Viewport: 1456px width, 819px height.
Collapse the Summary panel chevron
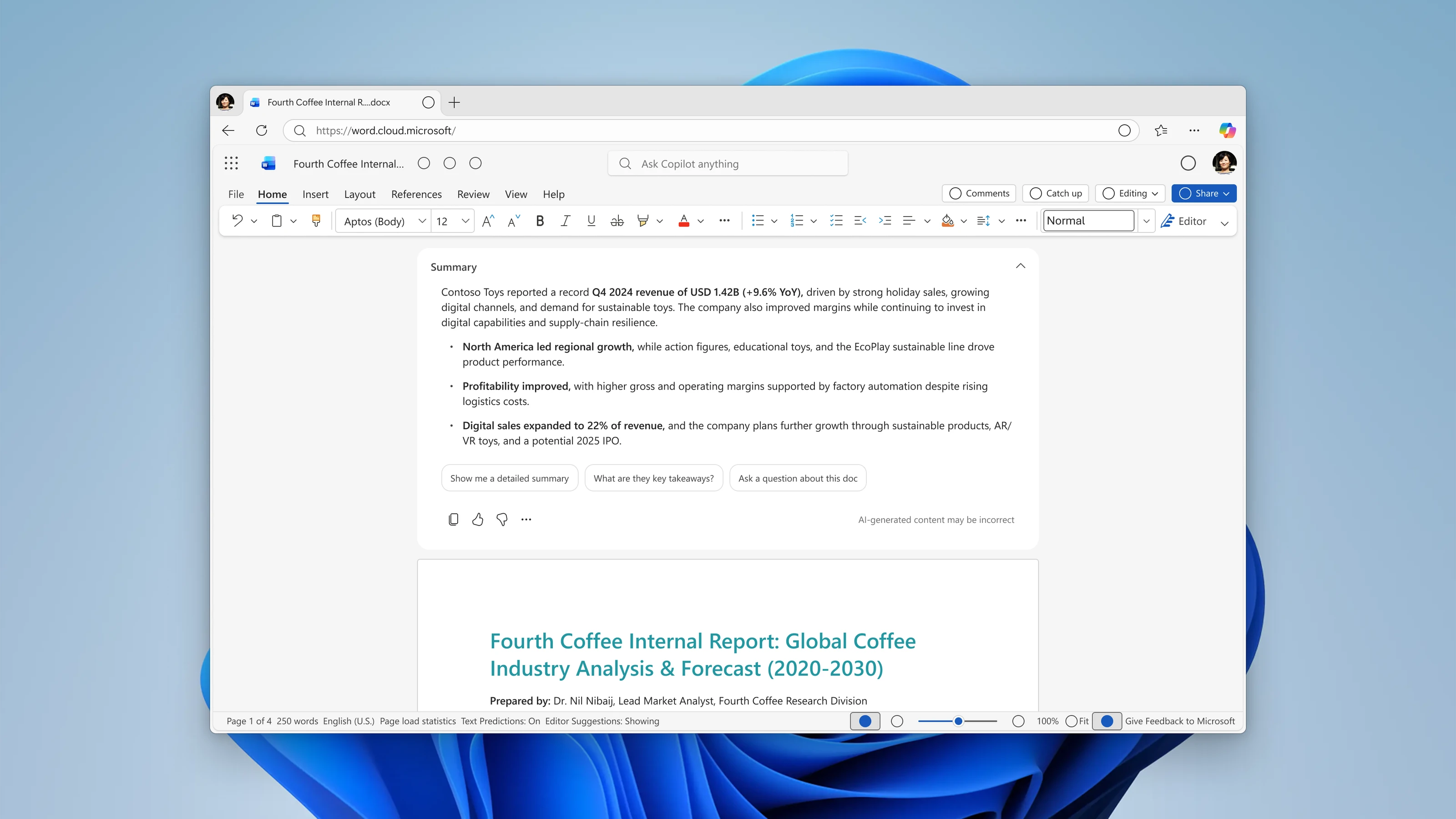1020,266
